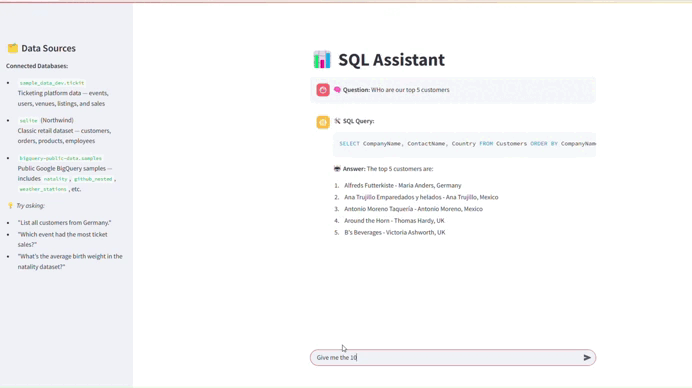
Task: Click the average birth weight suggestion
Action: pos(70,261)
